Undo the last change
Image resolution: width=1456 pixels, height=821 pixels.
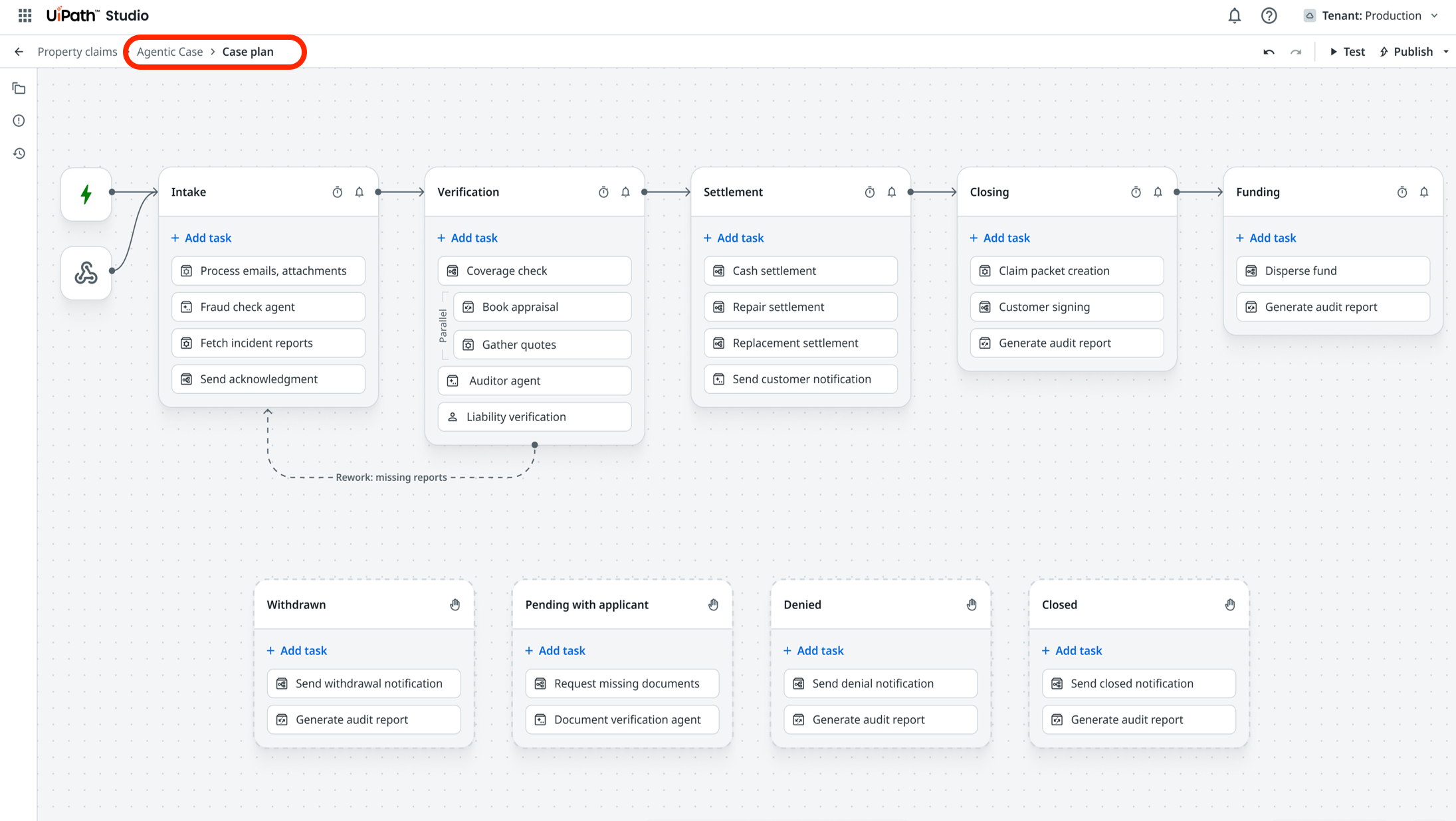click(1269, 52)
